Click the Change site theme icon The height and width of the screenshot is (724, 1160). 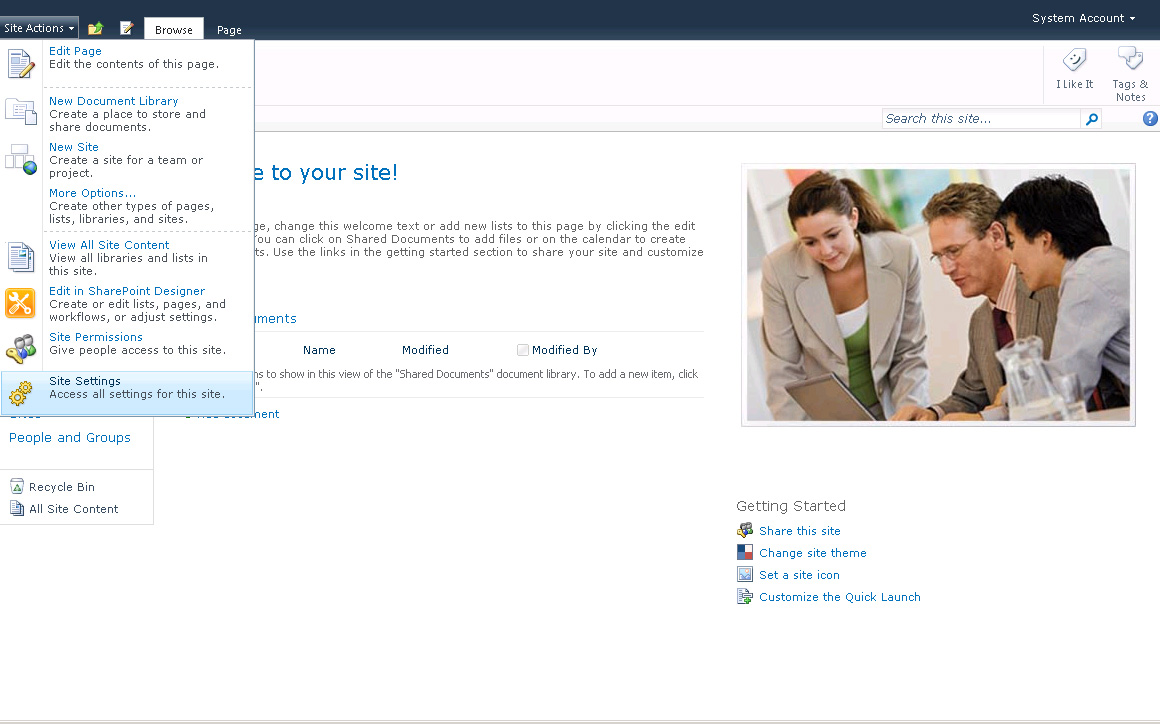click(745, 552)
